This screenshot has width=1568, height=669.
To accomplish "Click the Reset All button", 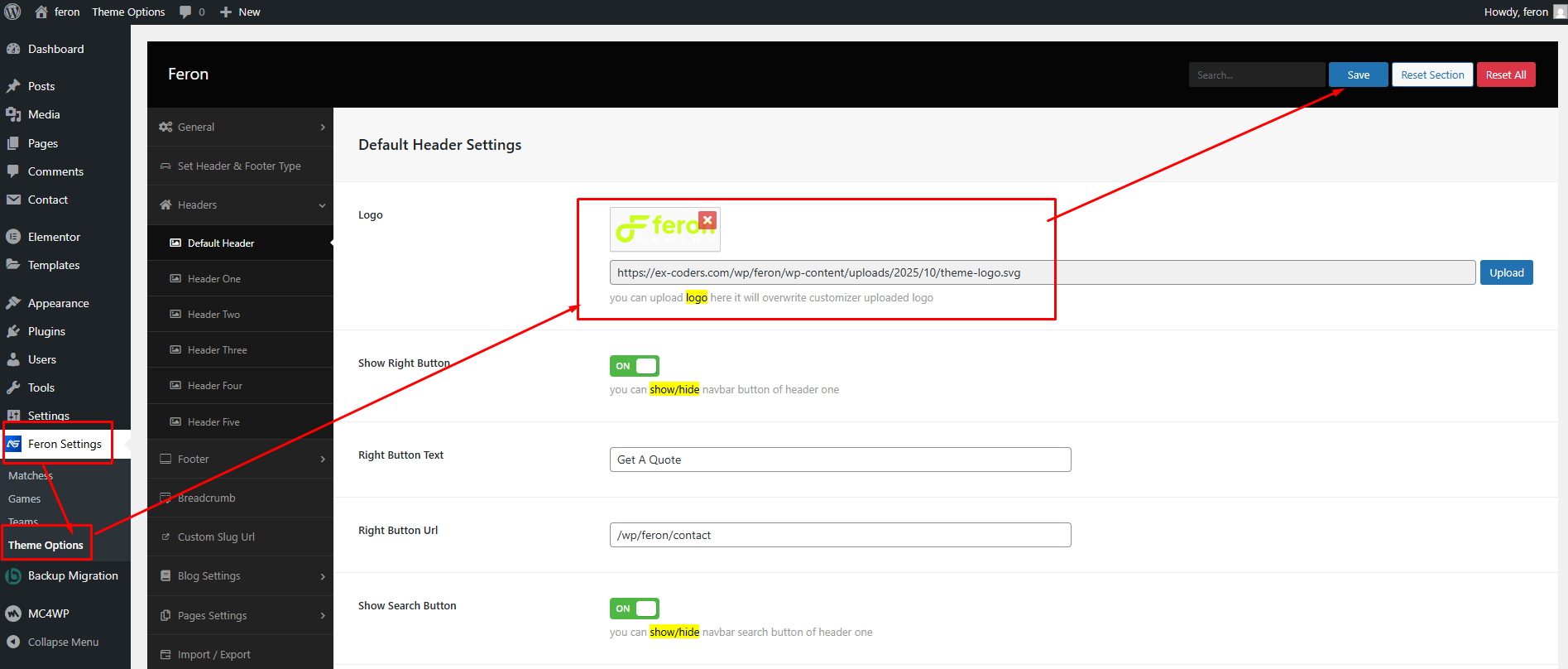I will (1505, 75).
